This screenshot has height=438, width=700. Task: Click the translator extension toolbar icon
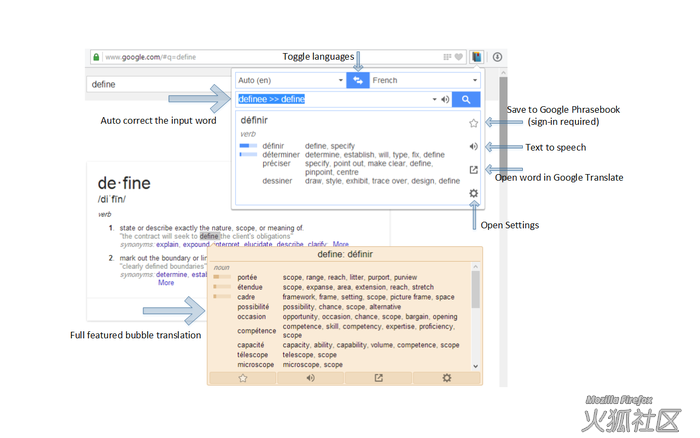pos(476,57)
